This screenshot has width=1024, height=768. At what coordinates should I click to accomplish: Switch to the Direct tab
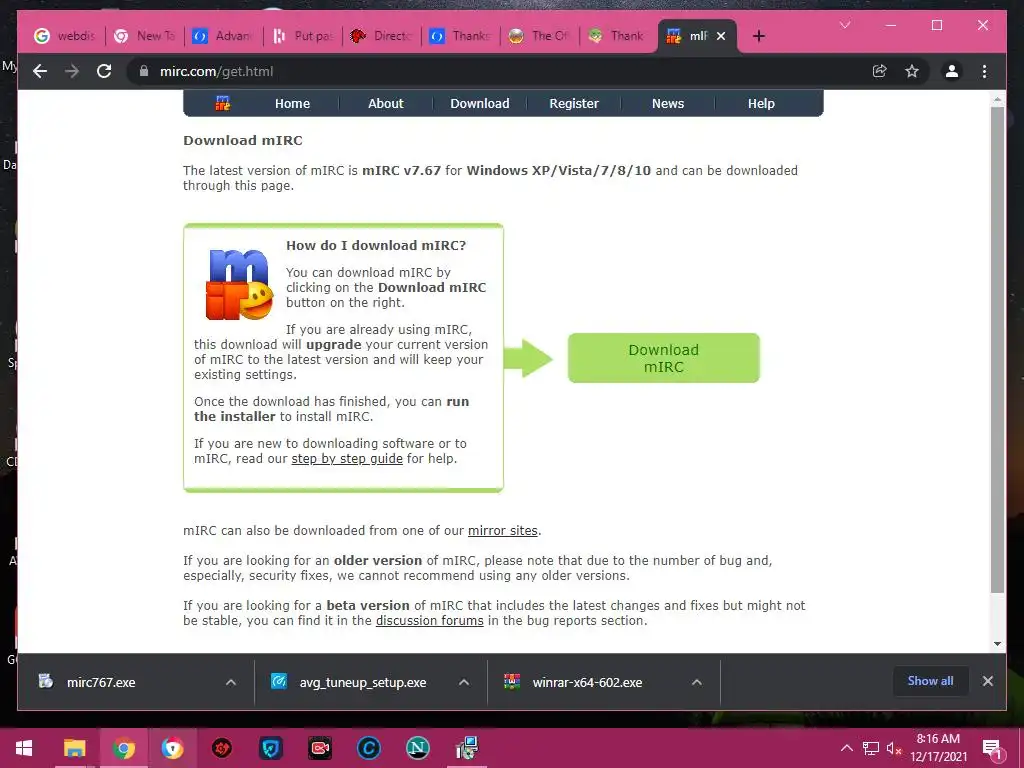(x=381, y=36)
